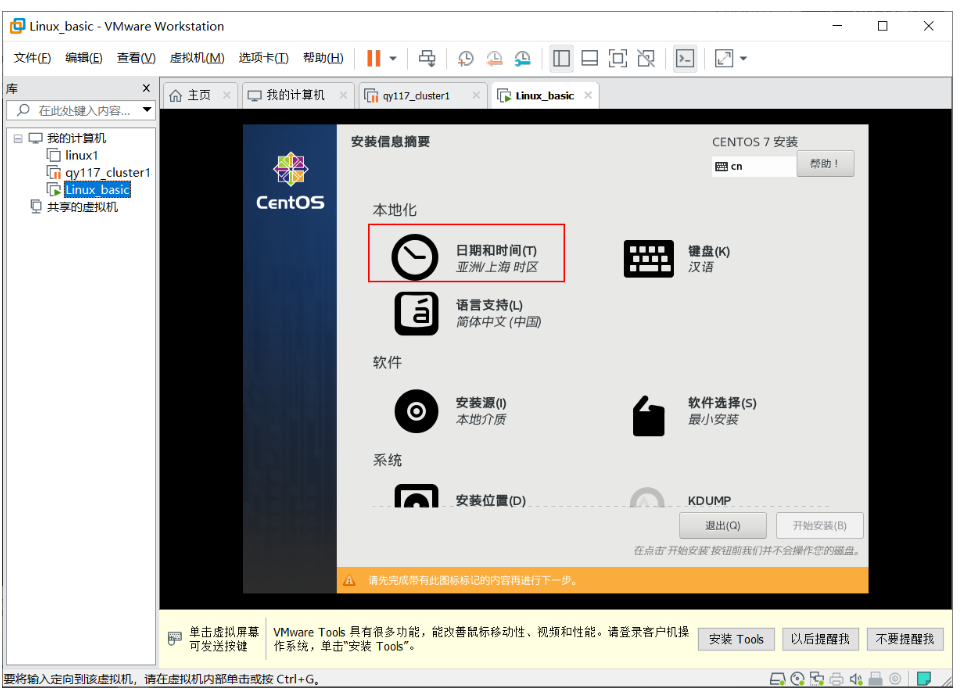The width and height of the screenshot is (963, 692).
Task: Toggle the library sidebar view icon
Action: click(561, 58)
